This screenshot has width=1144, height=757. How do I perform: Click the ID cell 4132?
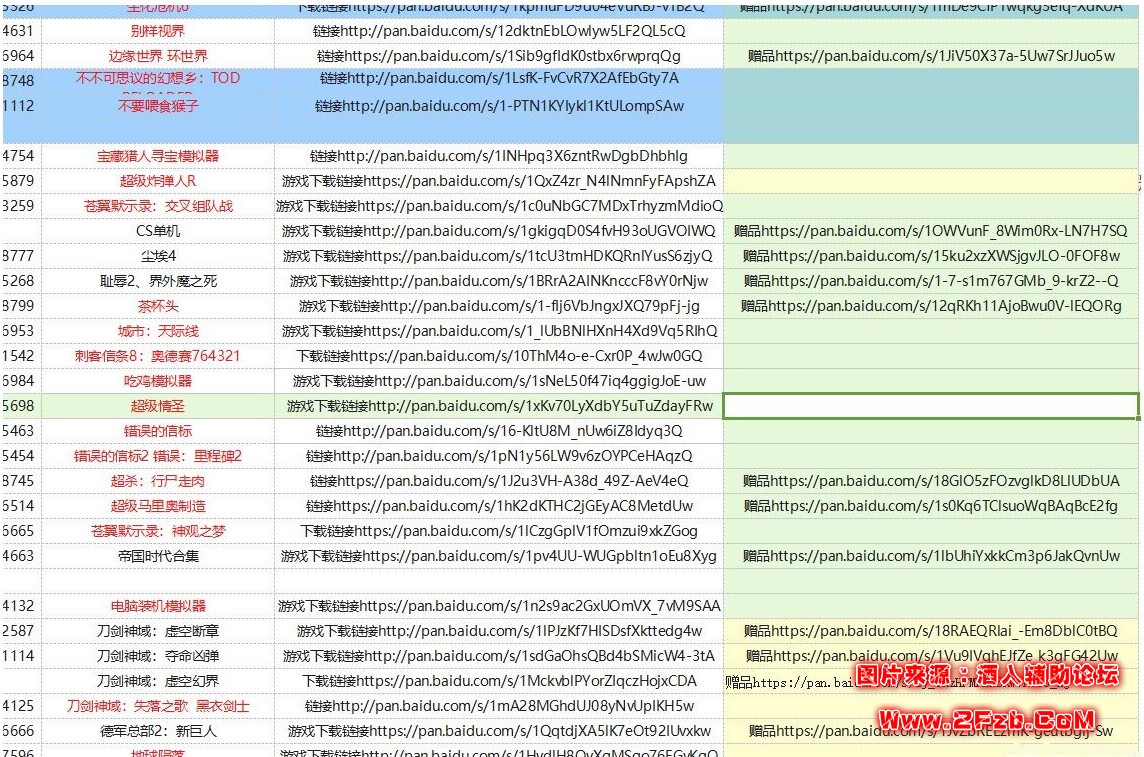point(21,606)
